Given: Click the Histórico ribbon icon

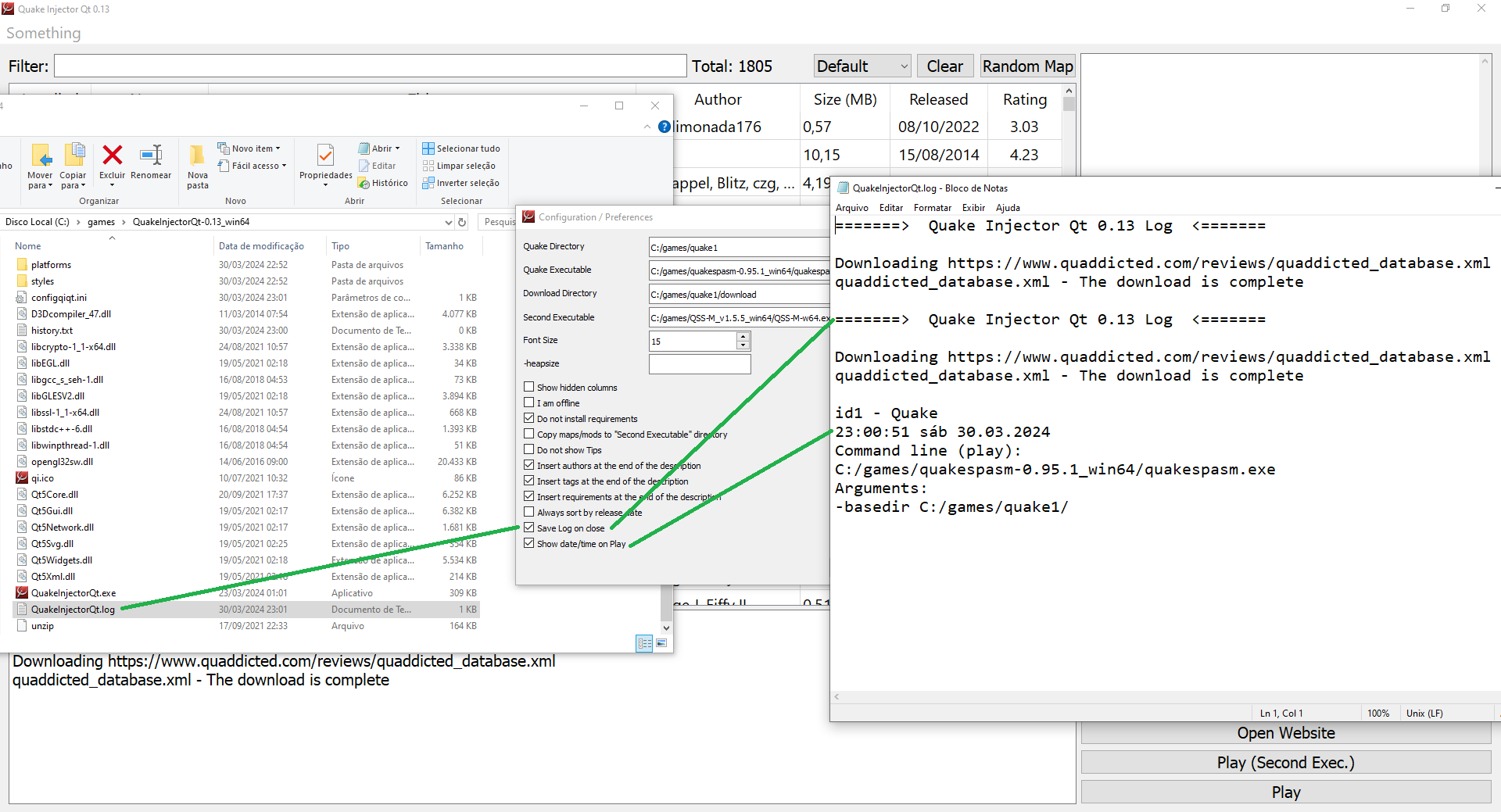Looking at the screenshot, I should pos(364,183).
